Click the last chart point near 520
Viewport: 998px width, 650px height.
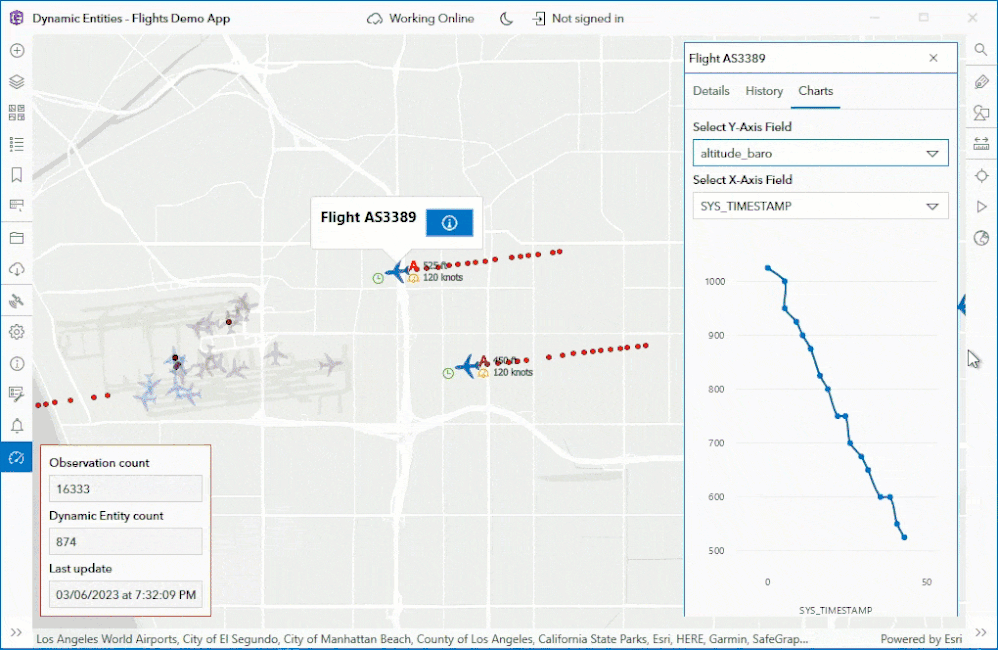click(904, 537)
